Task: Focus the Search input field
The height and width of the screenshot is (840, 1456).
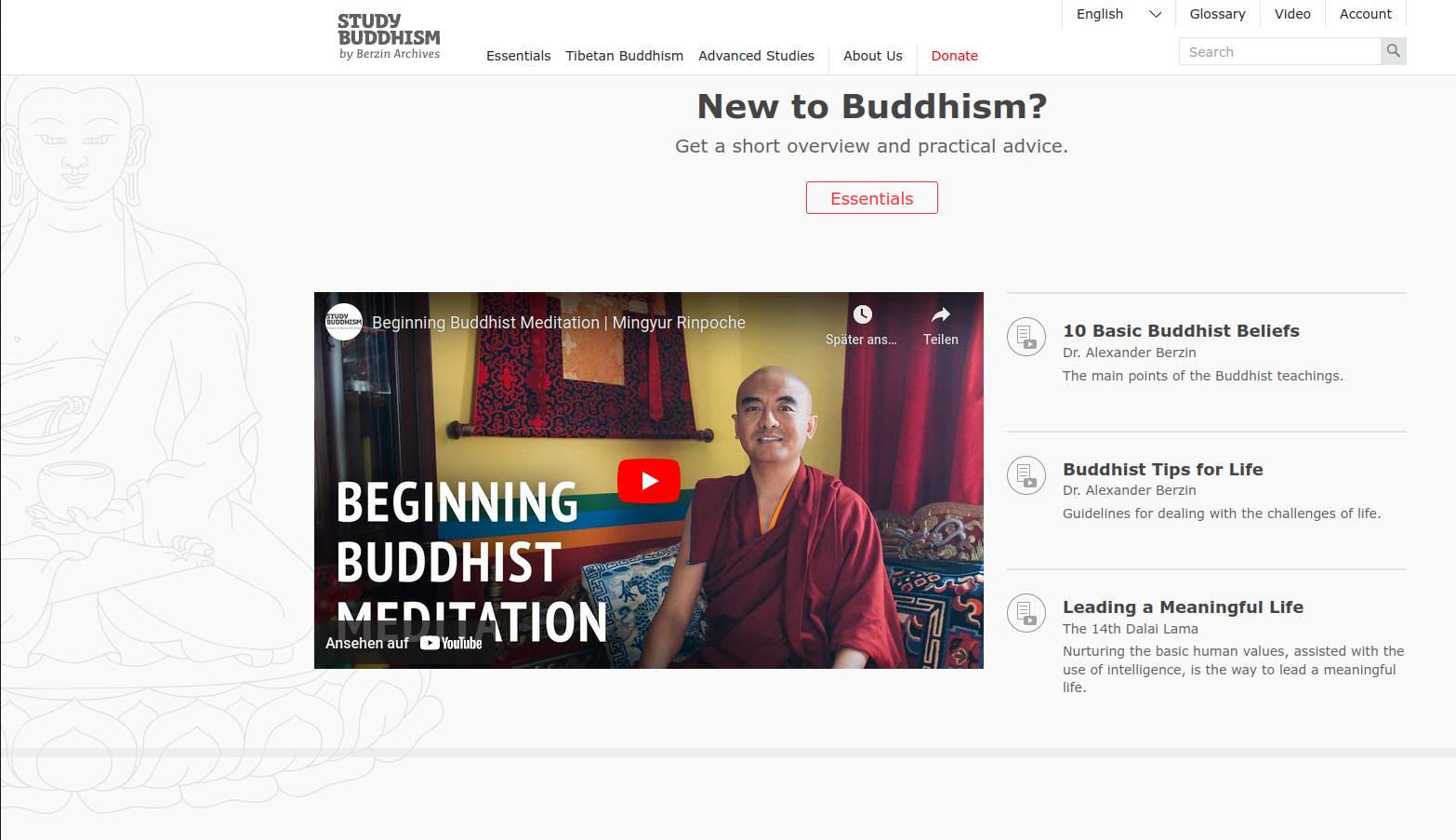Action: pyautogui.click(x=1279, y=51)
